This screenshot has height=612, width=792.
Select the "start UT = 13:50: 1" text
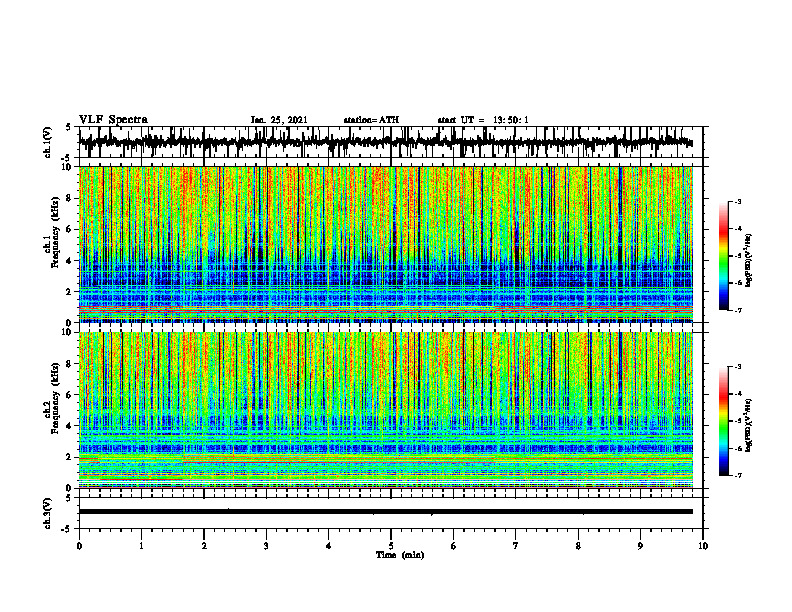483,120
